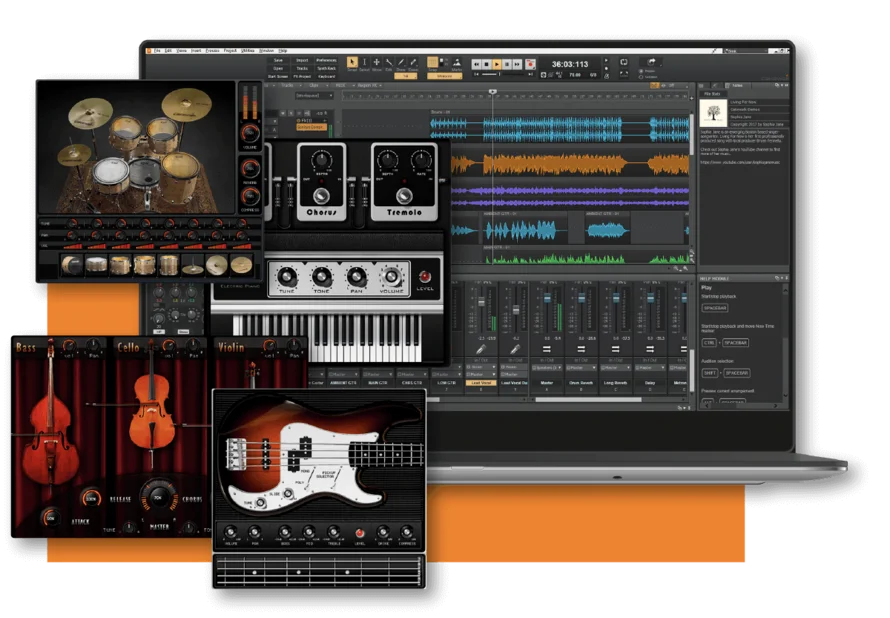
Task: Expand the Lead Vocal input dropdown
Action: (481, 366)
